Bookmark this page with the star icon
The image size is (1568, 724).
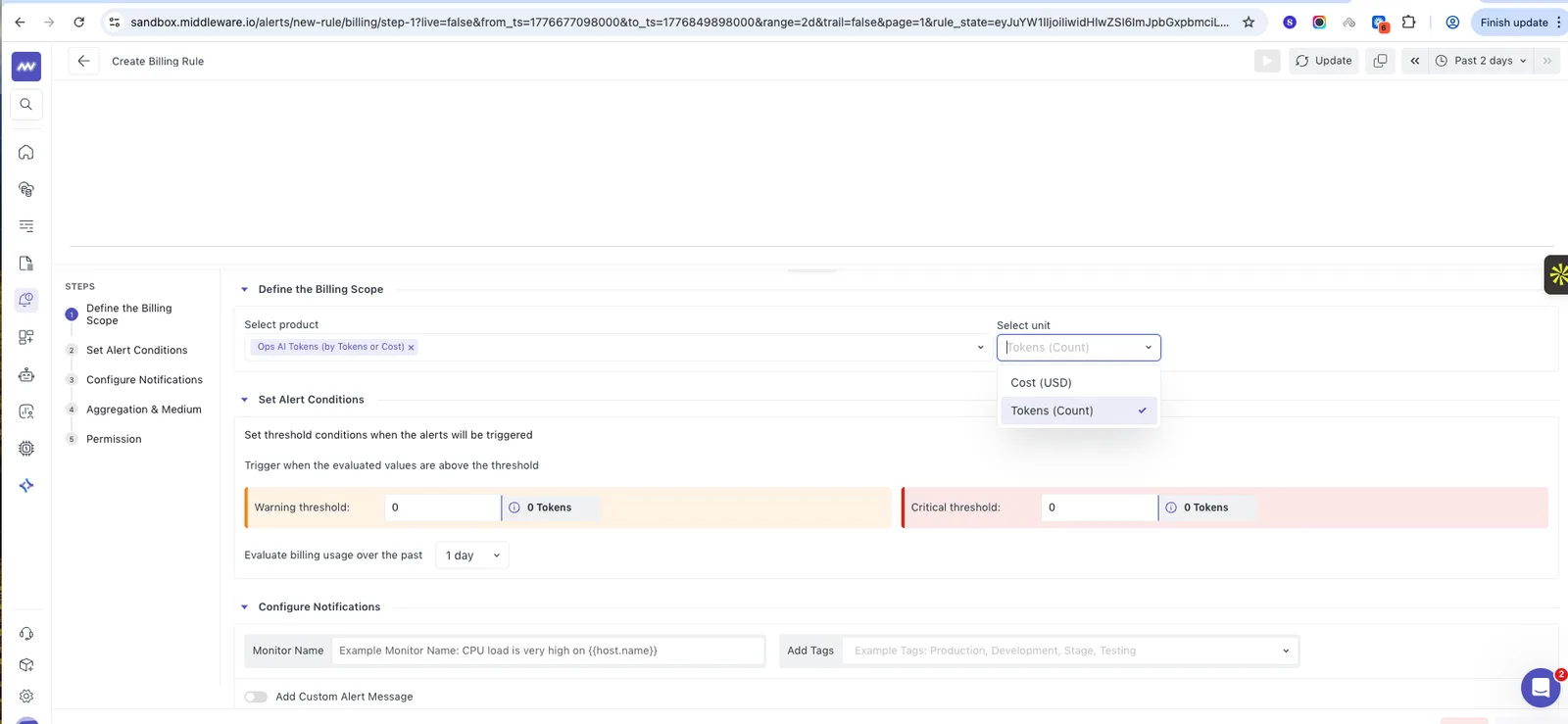click(x=1249, y=23)
